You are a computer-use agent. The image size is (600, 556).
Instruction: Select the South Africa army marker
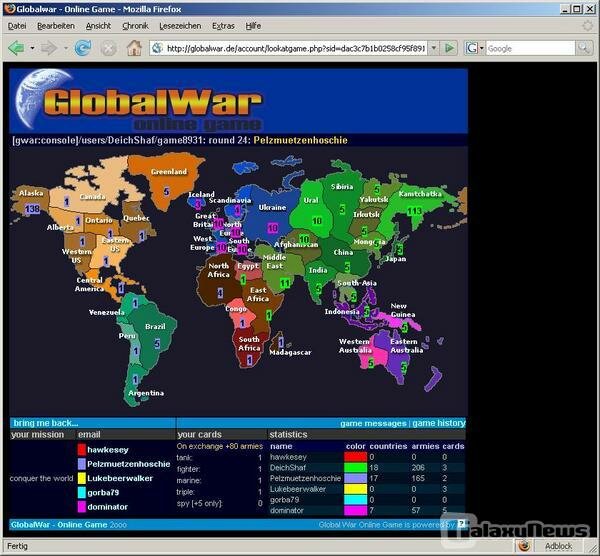coord(249,360)
